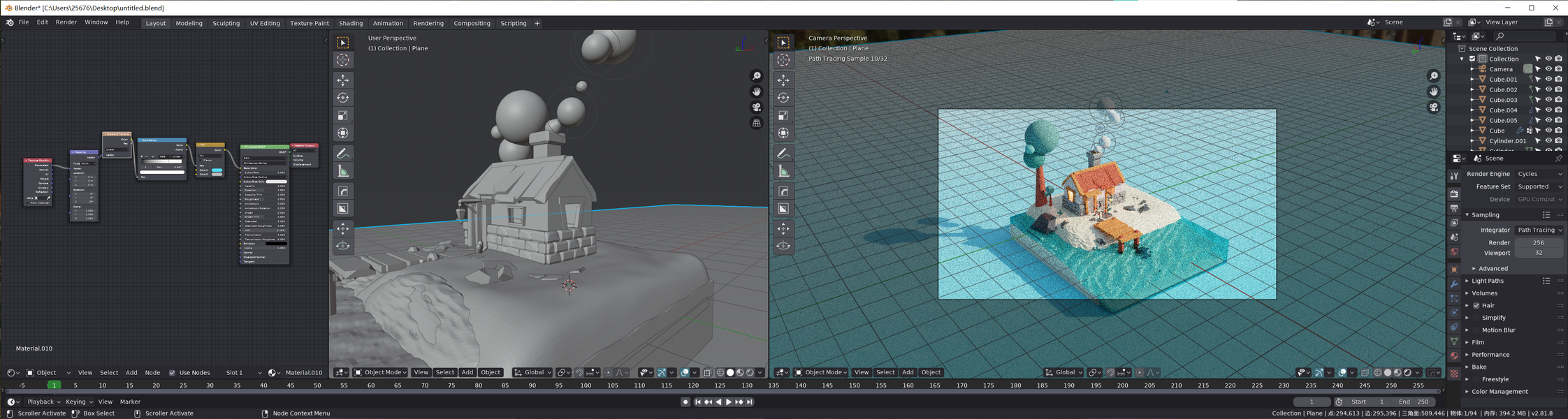Image resolution: width=1568 pixels, height=419 pixels.
Task: Open Integrator Path Tracing dropdown
Action: [x=1540, y=230]
